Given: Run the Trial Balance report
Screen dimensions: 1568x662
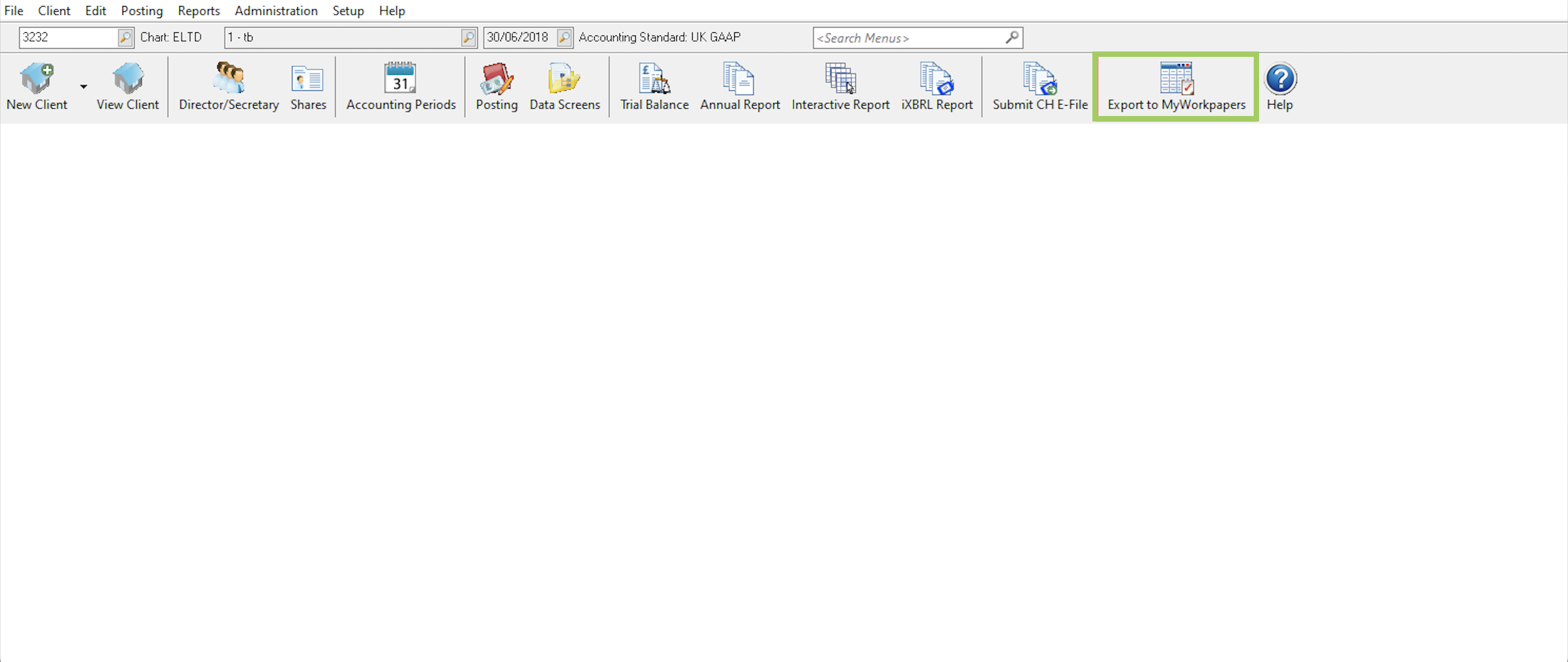Looking at the screenshot, I should pyautogui.click(x=654, y=86).
